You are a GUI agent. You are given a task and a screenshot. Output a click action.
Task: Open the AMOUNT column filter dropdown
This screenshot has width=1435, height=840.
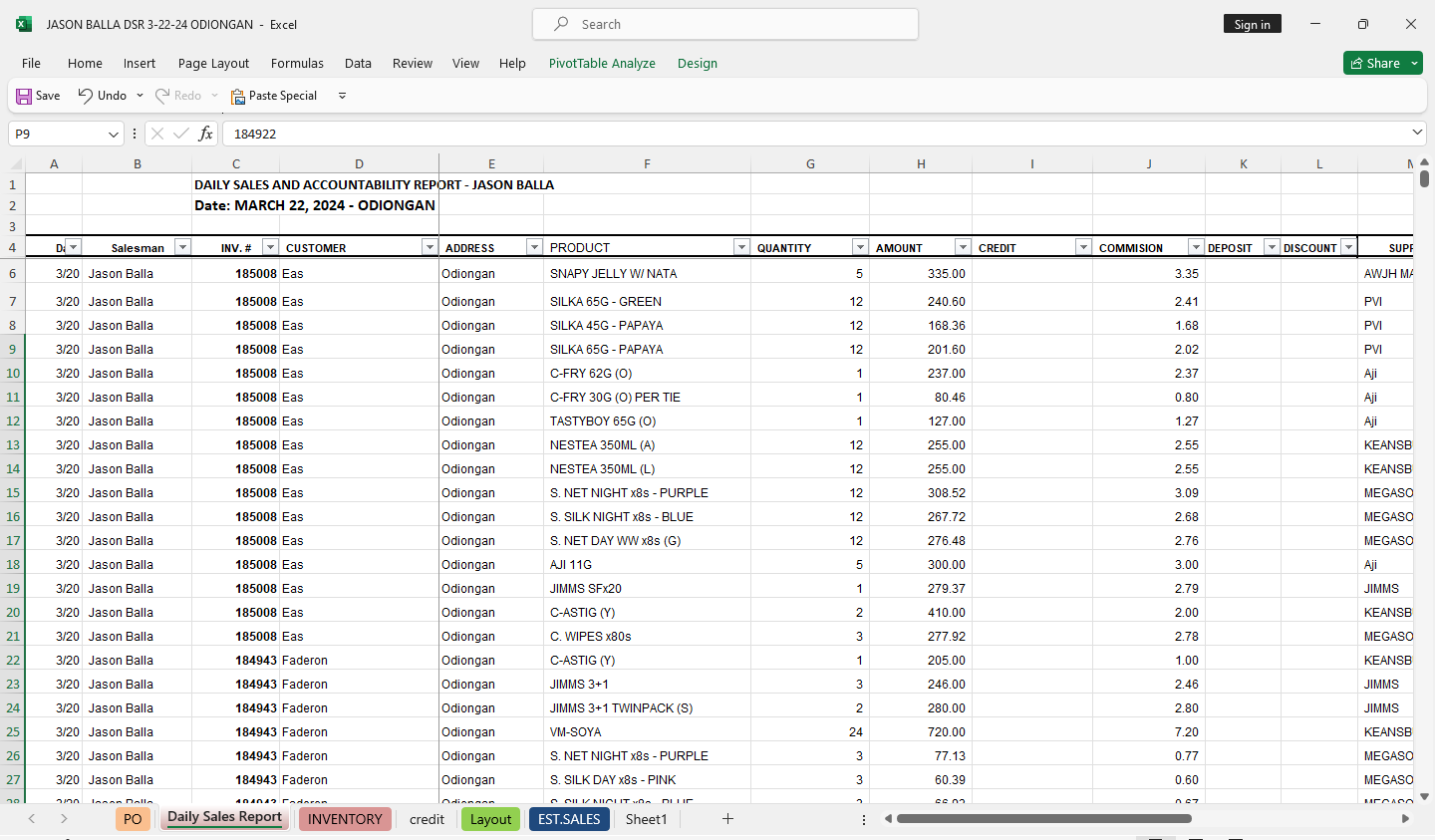pyautogui.click(x=963, y=247)
